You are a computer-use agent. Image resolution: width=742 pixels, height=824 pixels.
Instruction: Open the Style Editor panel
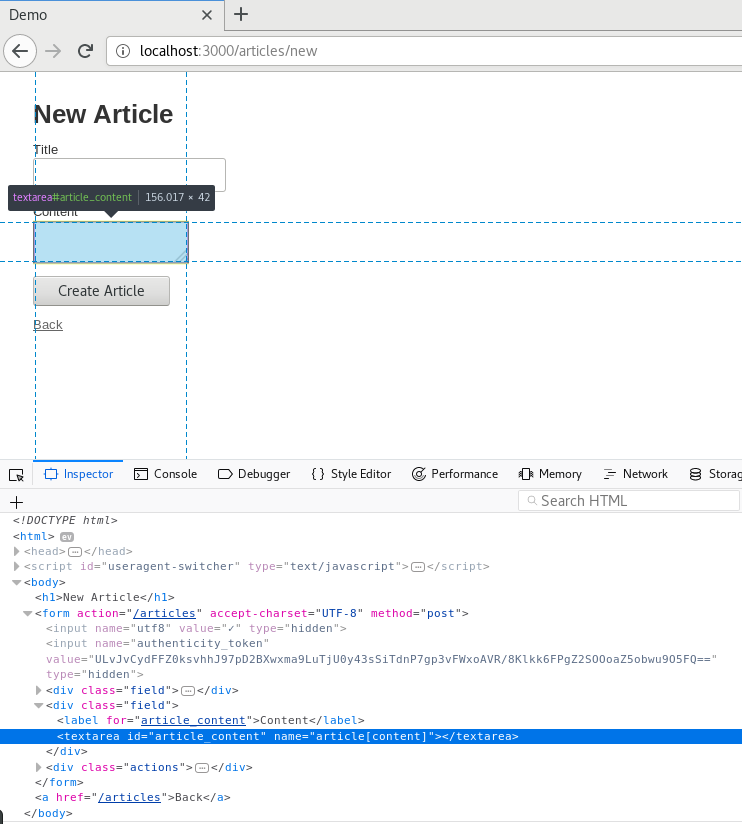351,474
